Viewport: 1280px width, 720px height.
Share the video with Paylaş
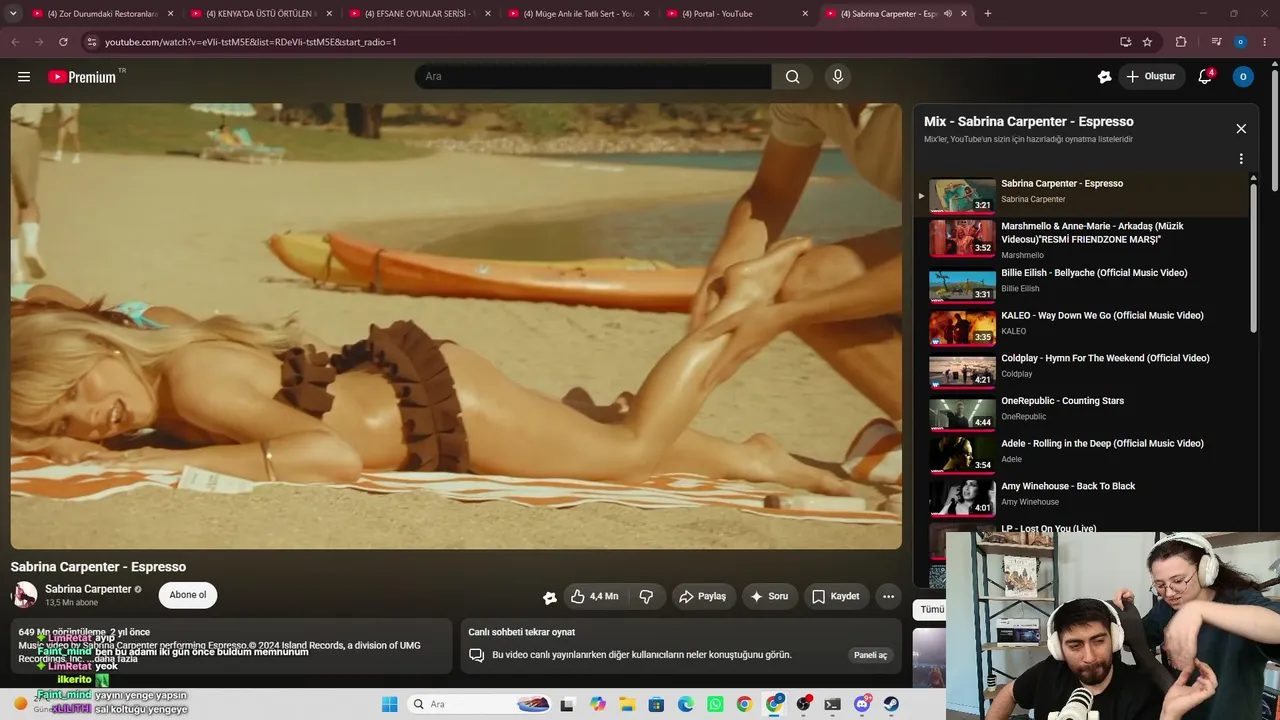[x=702, y=596]
